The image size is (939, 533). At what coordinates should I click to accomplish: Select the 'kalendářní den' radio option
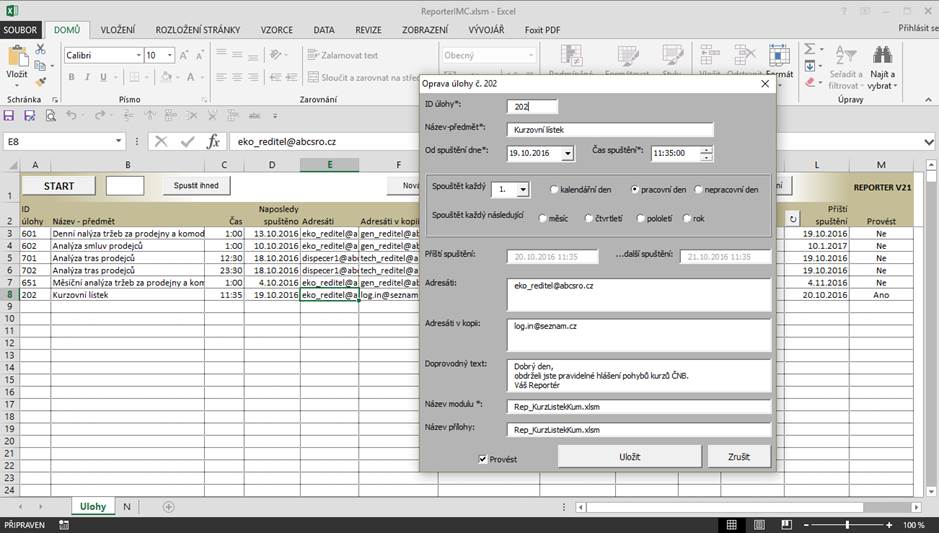[x=554, y=189]
